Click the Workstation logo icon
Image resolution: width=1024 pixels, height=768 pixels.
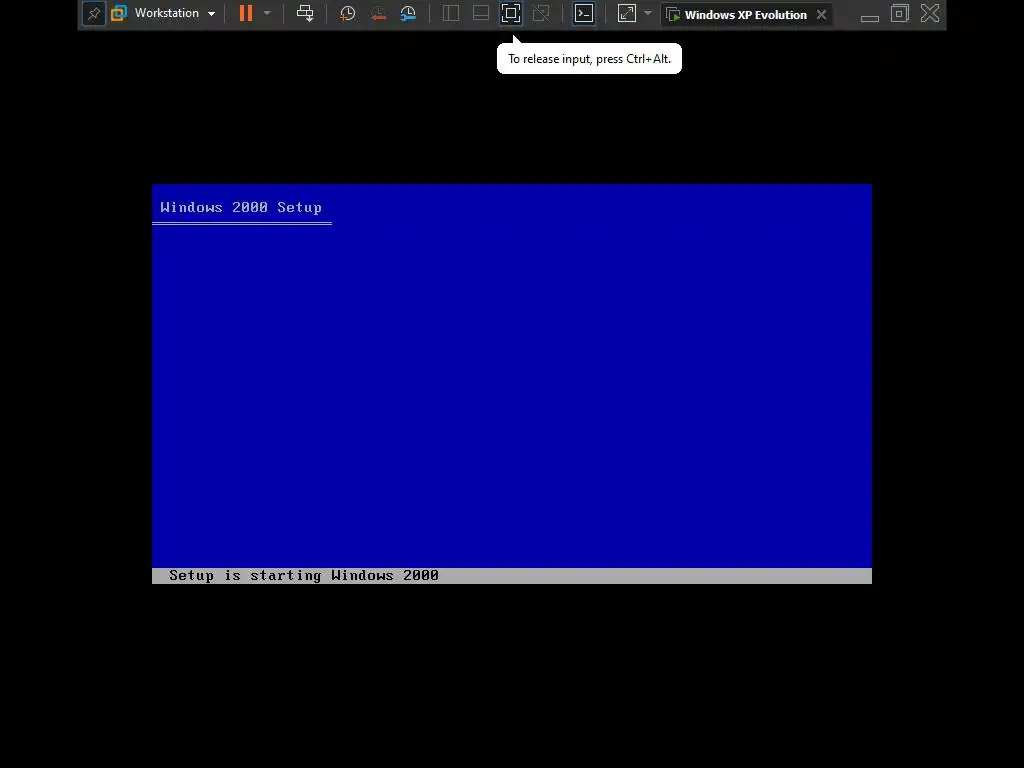(x=119, y=13)
